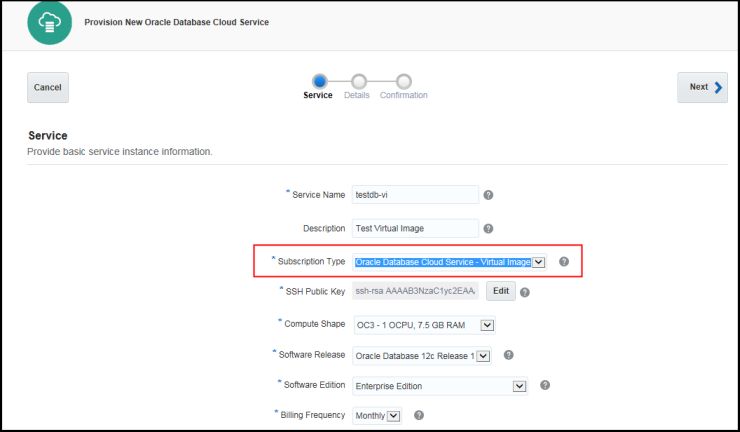The width and height of the screenshot is (740, 432).
Task: Click help icon beside SSH key Edit button
Action: (525, 292)
